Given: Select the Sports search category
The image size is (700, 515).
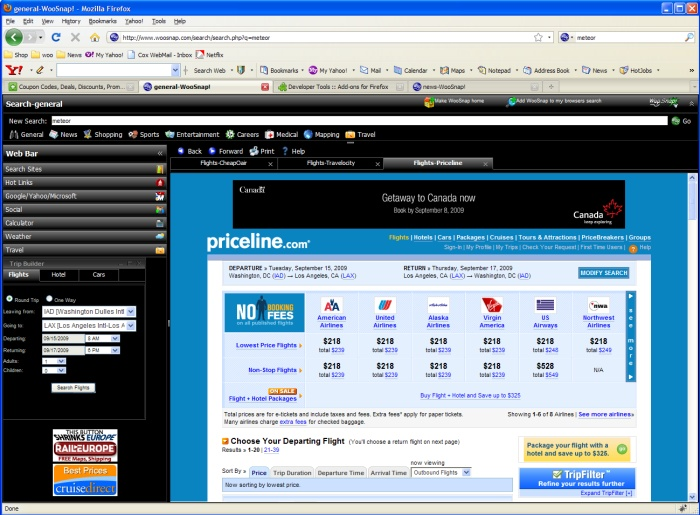Looking at the screenshot, I should point(143,134).
